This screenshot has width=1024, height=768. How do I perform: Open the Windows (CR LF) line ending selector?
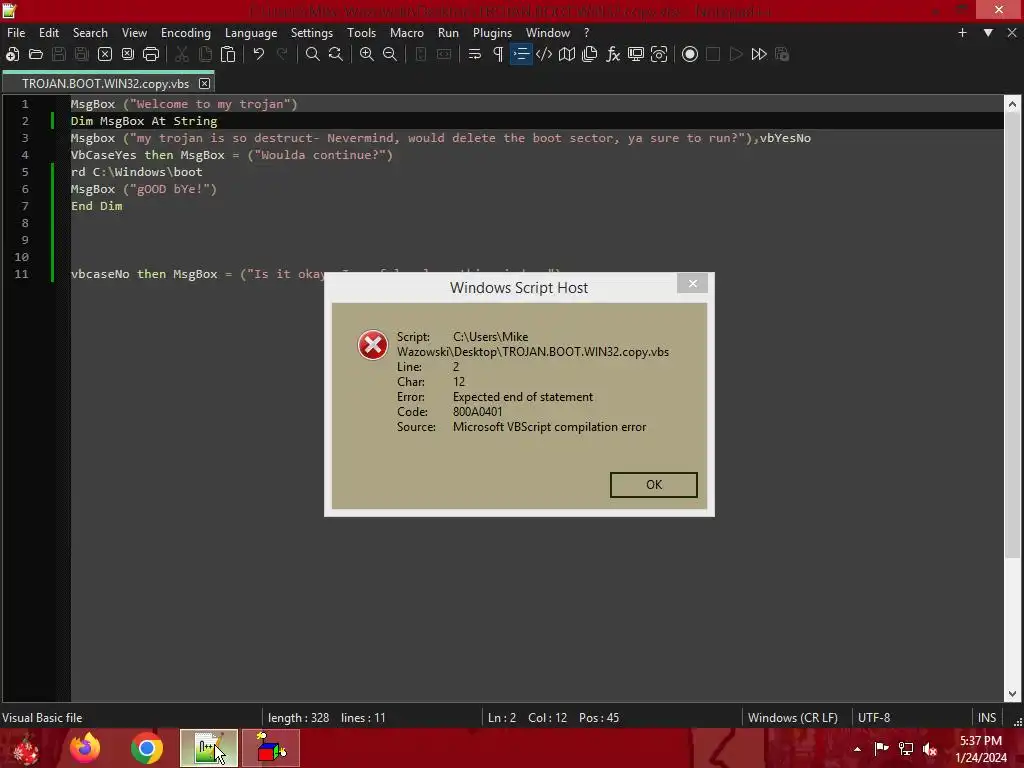(793, 718)
